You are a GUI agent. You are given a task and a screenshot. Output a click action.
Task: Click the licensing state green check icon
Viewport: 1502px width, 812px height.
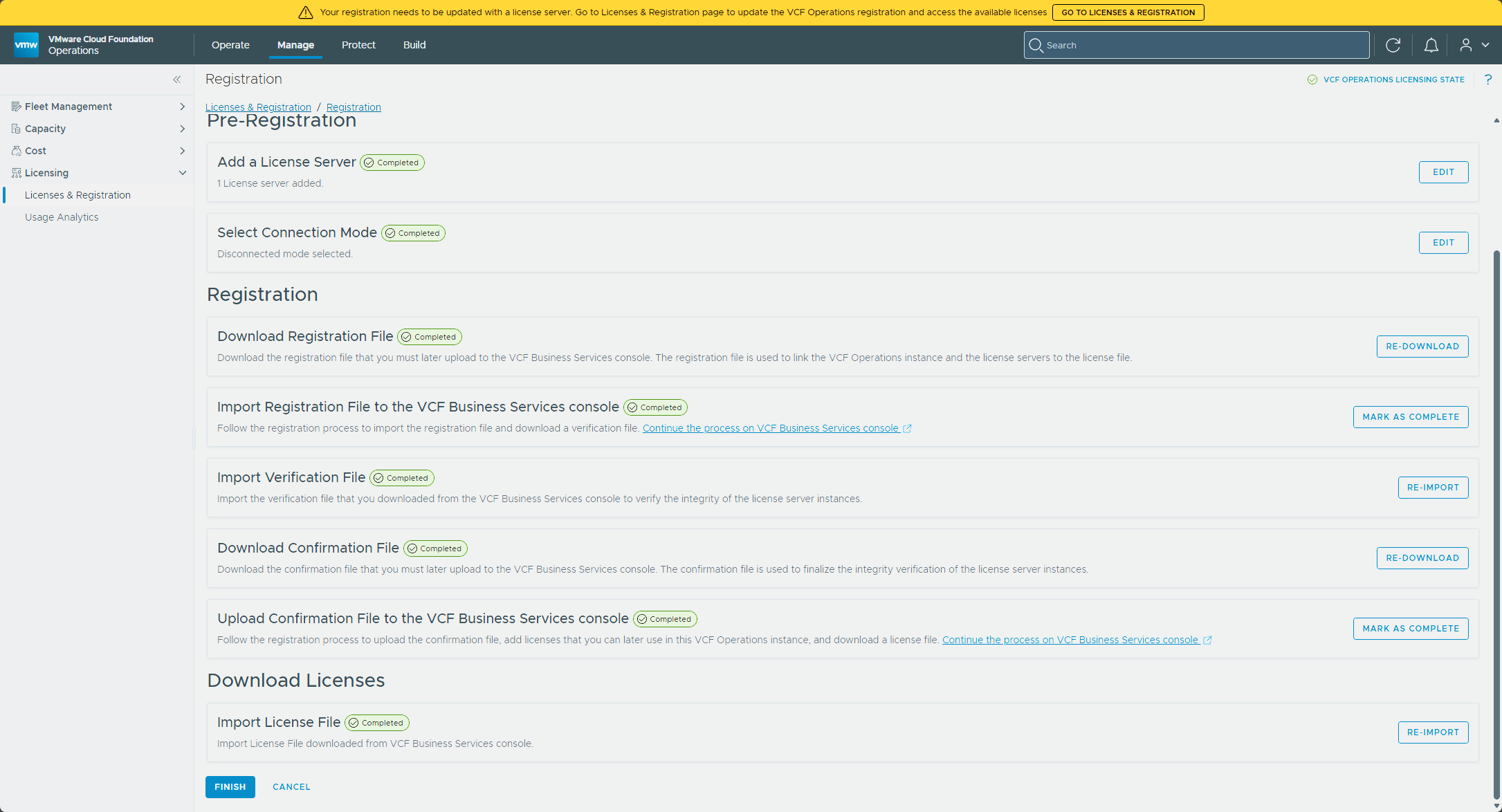tap(1312, 80)
